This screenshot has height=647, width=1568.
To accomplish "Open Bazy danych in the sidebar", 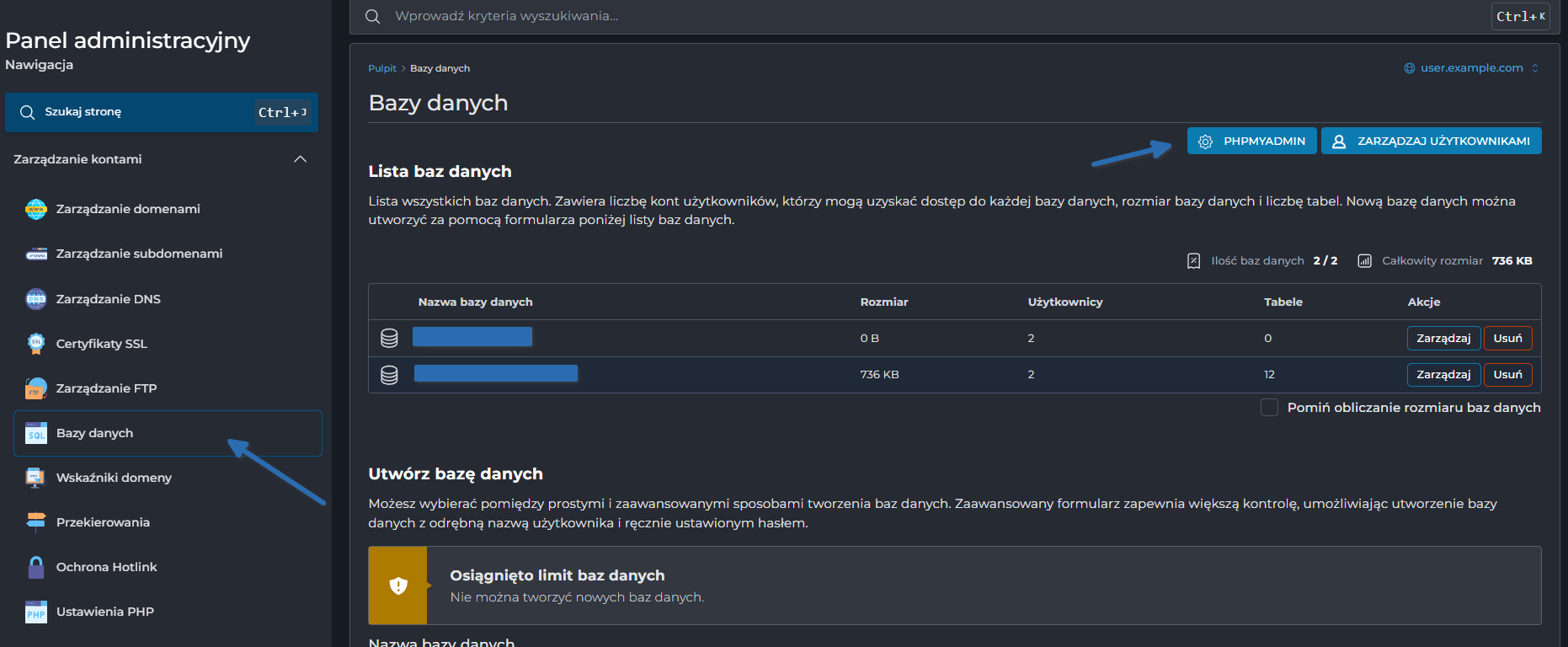I will coord(95,433).
